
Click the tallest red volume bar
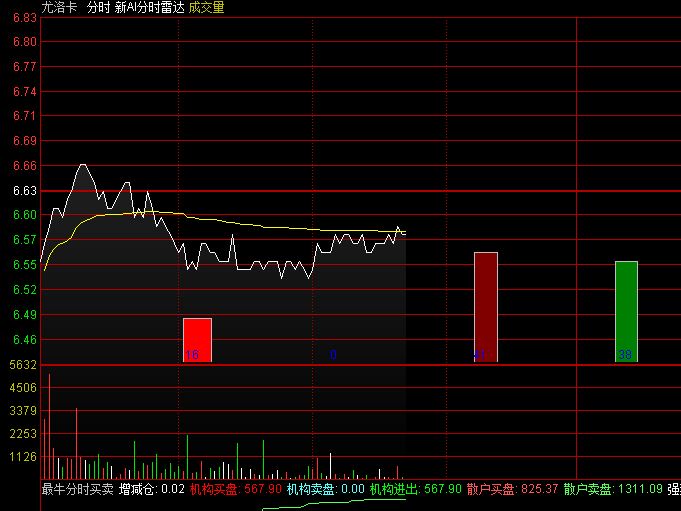[50, 426]
